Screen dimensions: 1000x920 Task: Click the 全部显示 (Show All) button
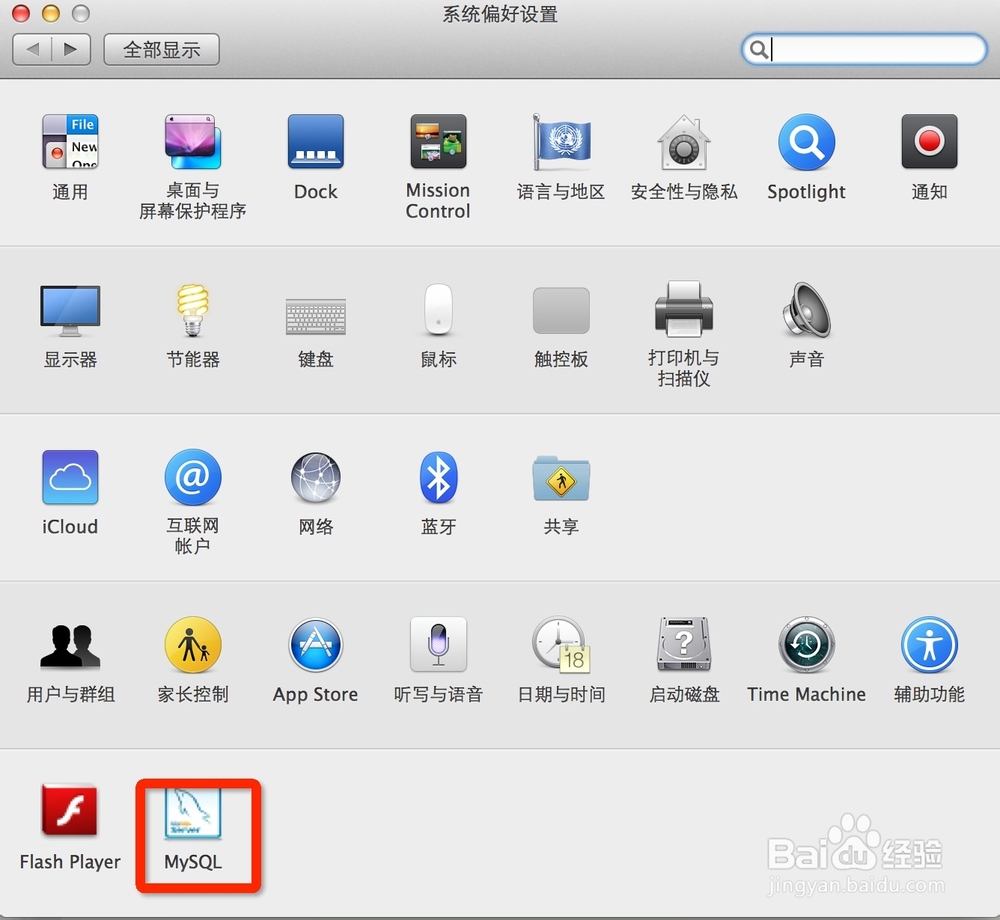[x=161, y=50]
